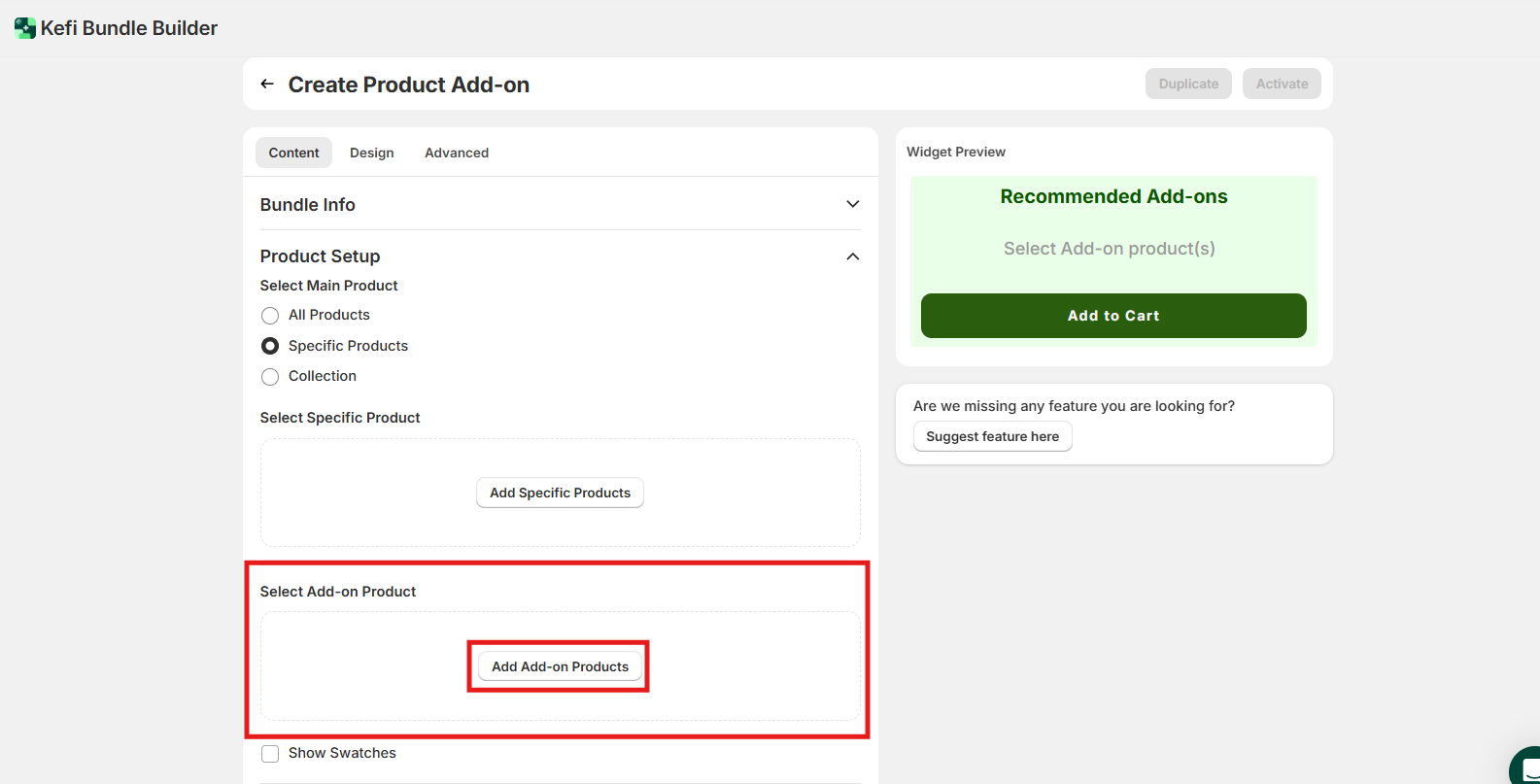Open the chat bubble in bottom-right corner
Image resolution: width=1540 pixels, height=784 pixels.
click(x=1526, y=767)
